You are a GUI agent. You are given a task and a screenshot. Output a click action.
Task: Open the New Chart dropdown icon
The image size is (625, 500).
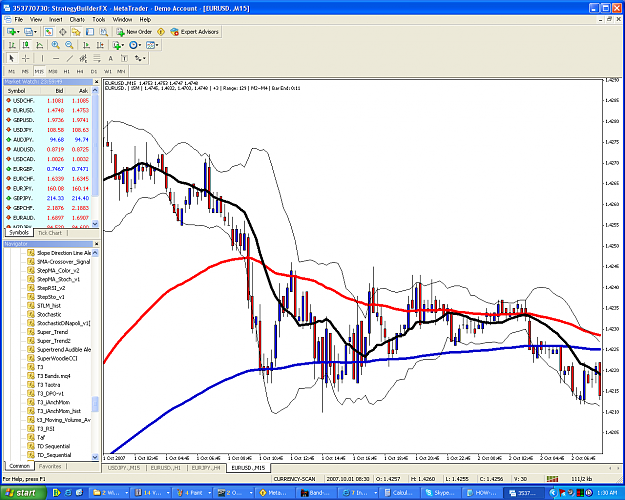[13, 31]
